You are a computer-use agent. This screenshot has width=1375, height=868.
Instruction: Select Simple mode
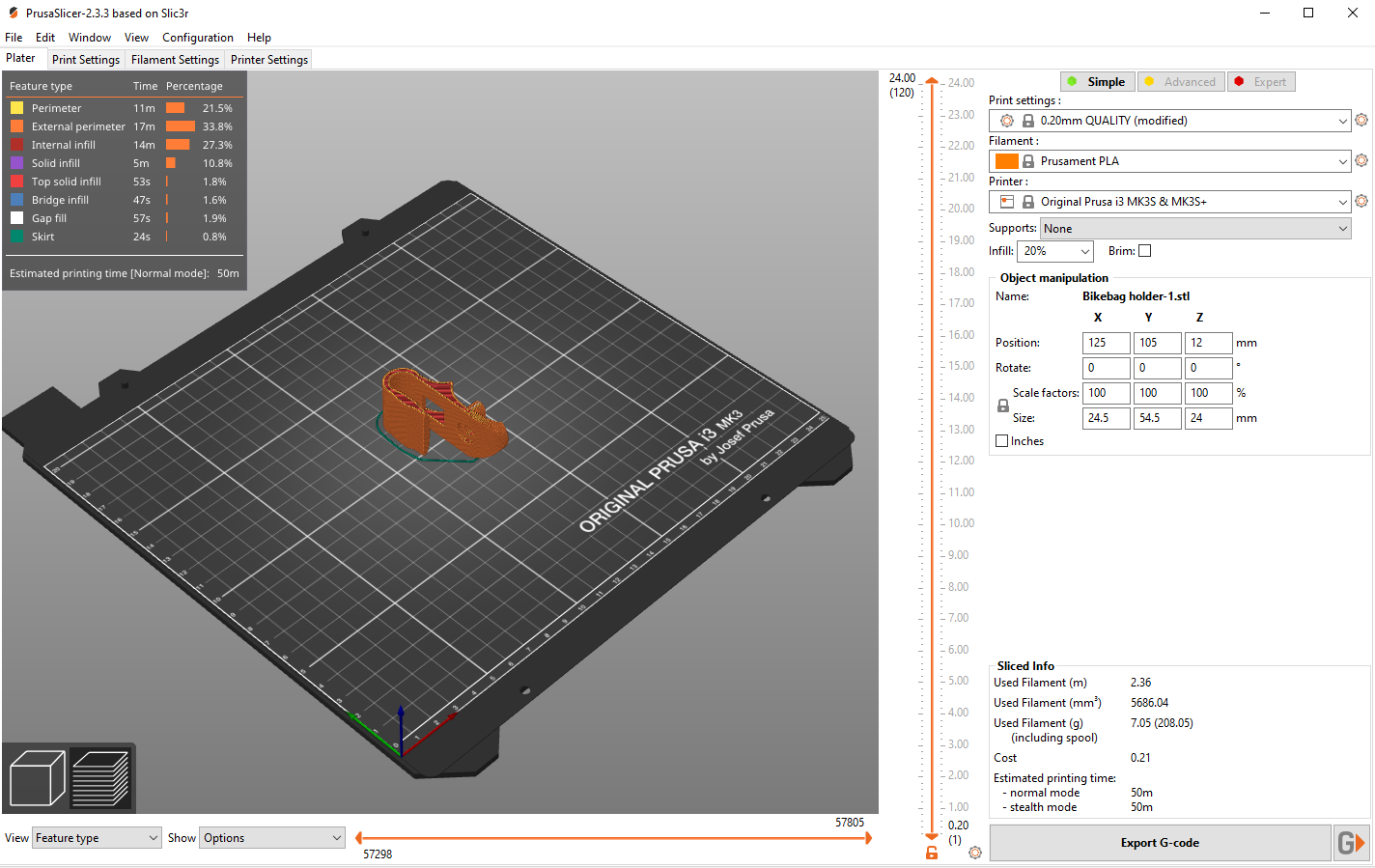coord(1098,82)
